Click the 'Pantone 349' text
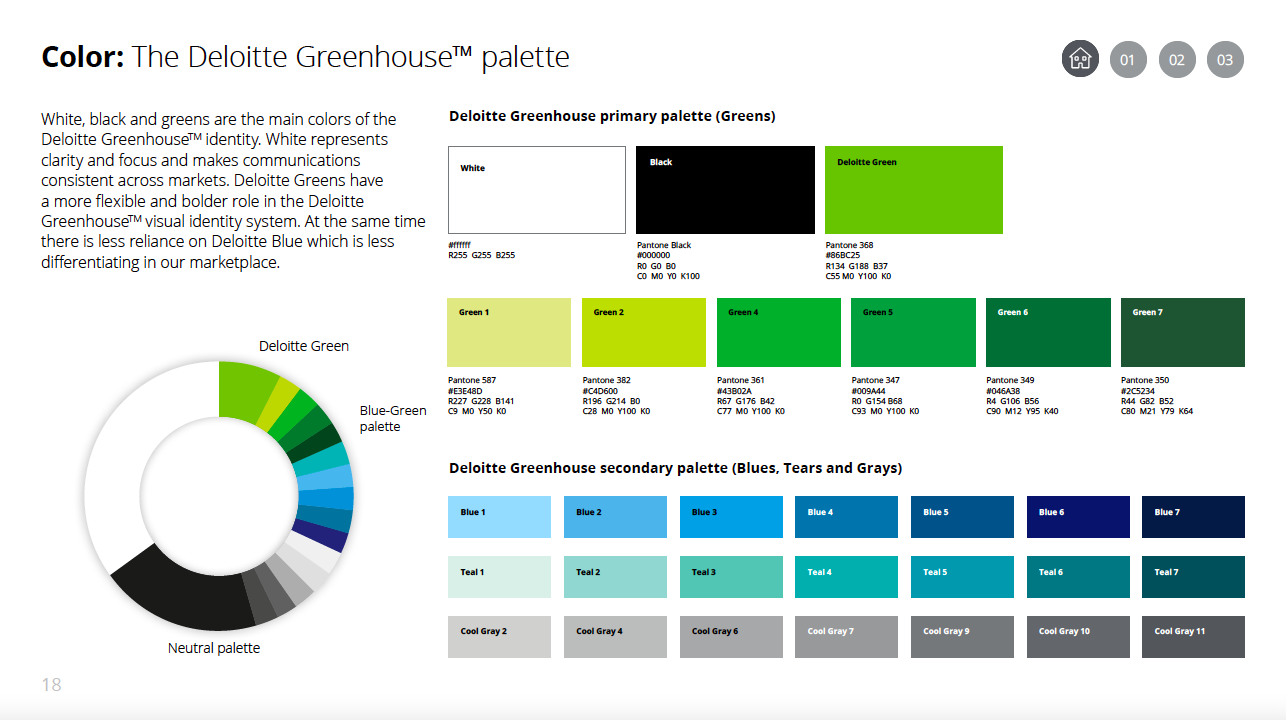 1008,380
